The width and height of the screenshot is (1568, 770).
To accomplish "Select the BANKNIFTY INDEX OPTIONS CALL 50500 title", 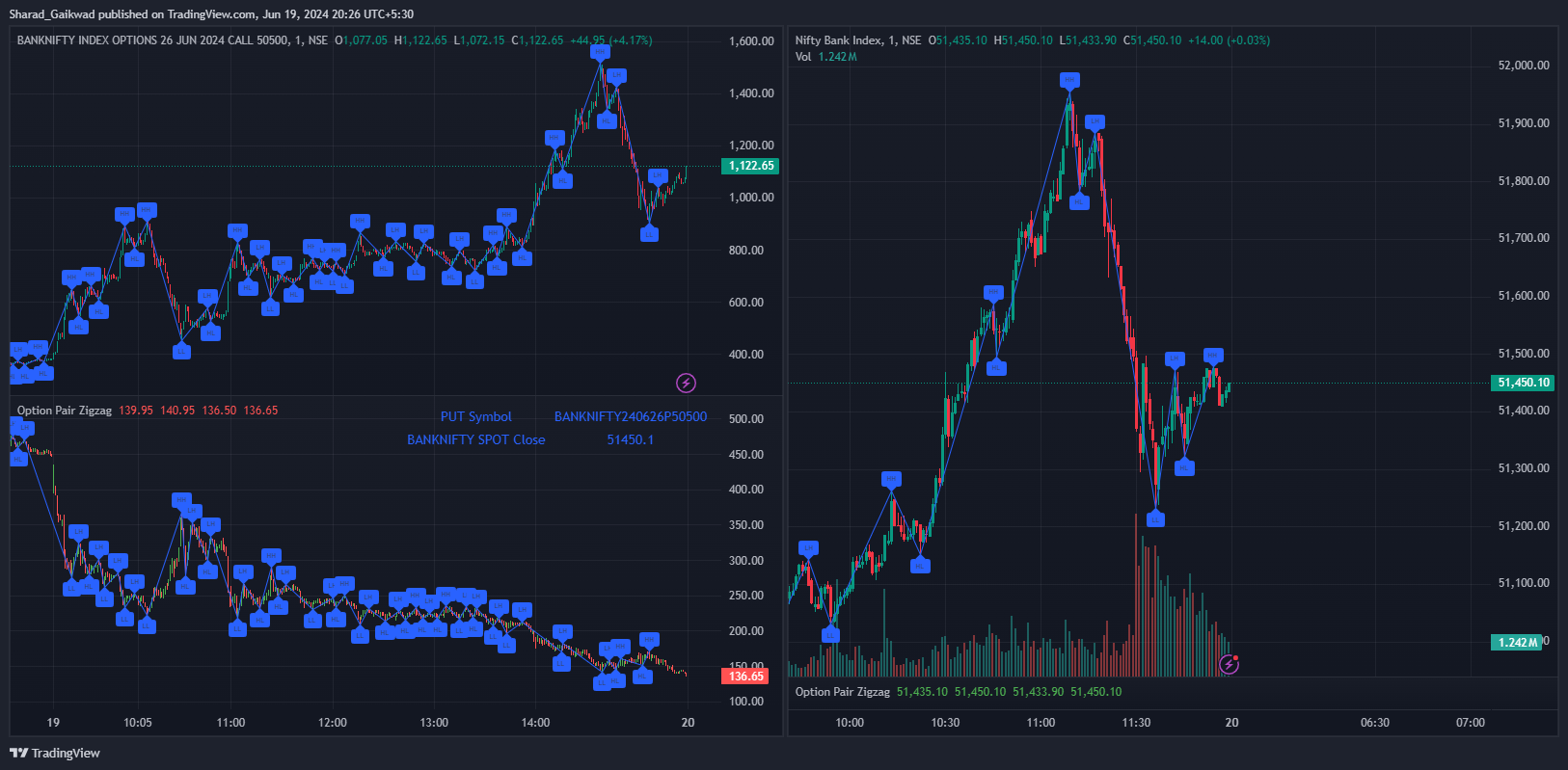I will (173, 40).
